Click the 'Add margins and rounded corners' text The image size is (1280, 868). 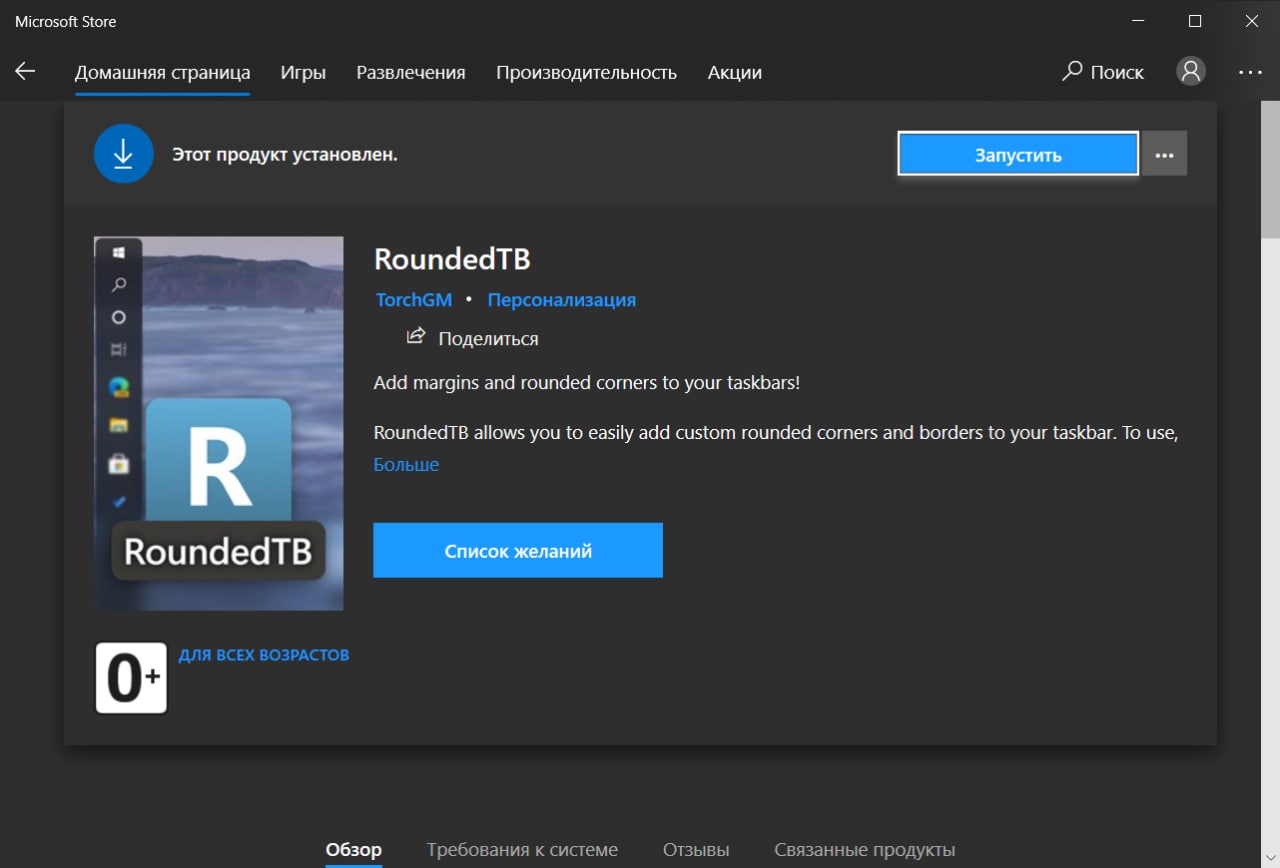[587, 383]
